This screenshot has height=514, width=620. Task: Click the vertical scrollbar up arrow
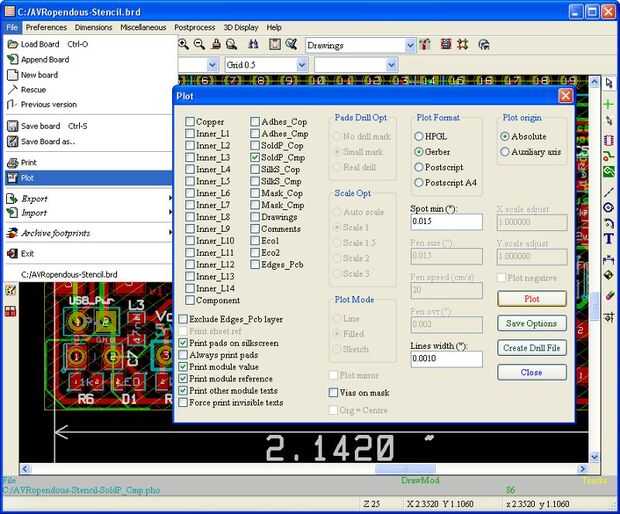click(595, 82)
